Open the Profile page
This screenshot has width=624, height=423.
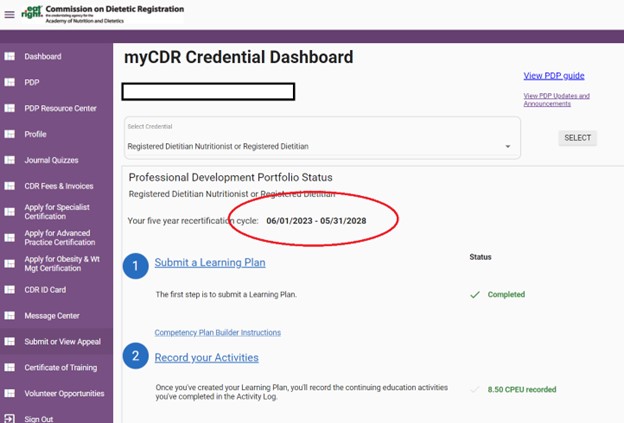click(x=35, y=134)
